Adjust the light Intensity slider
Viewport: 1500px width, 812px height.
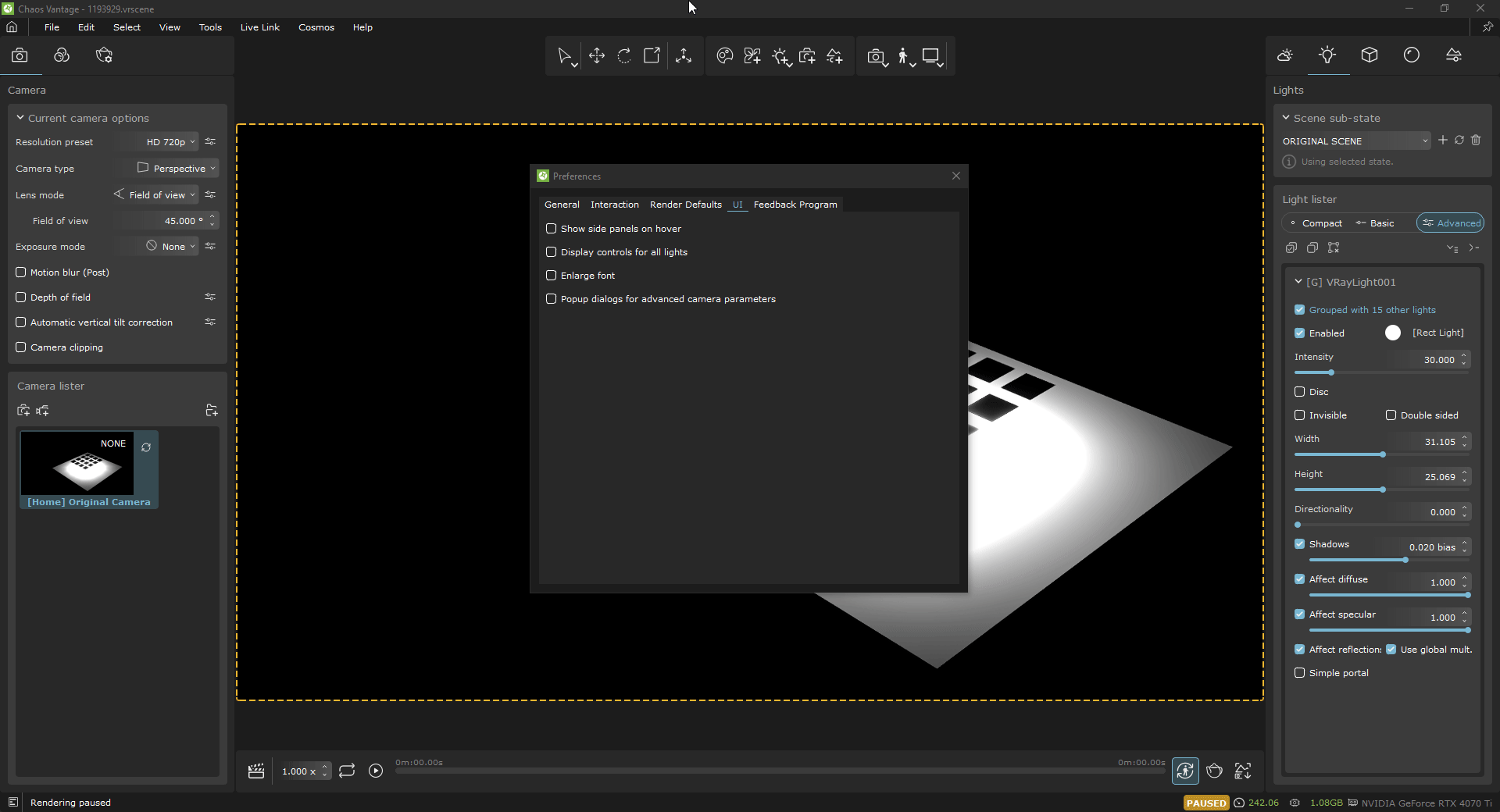click(x=1381, y=372)
